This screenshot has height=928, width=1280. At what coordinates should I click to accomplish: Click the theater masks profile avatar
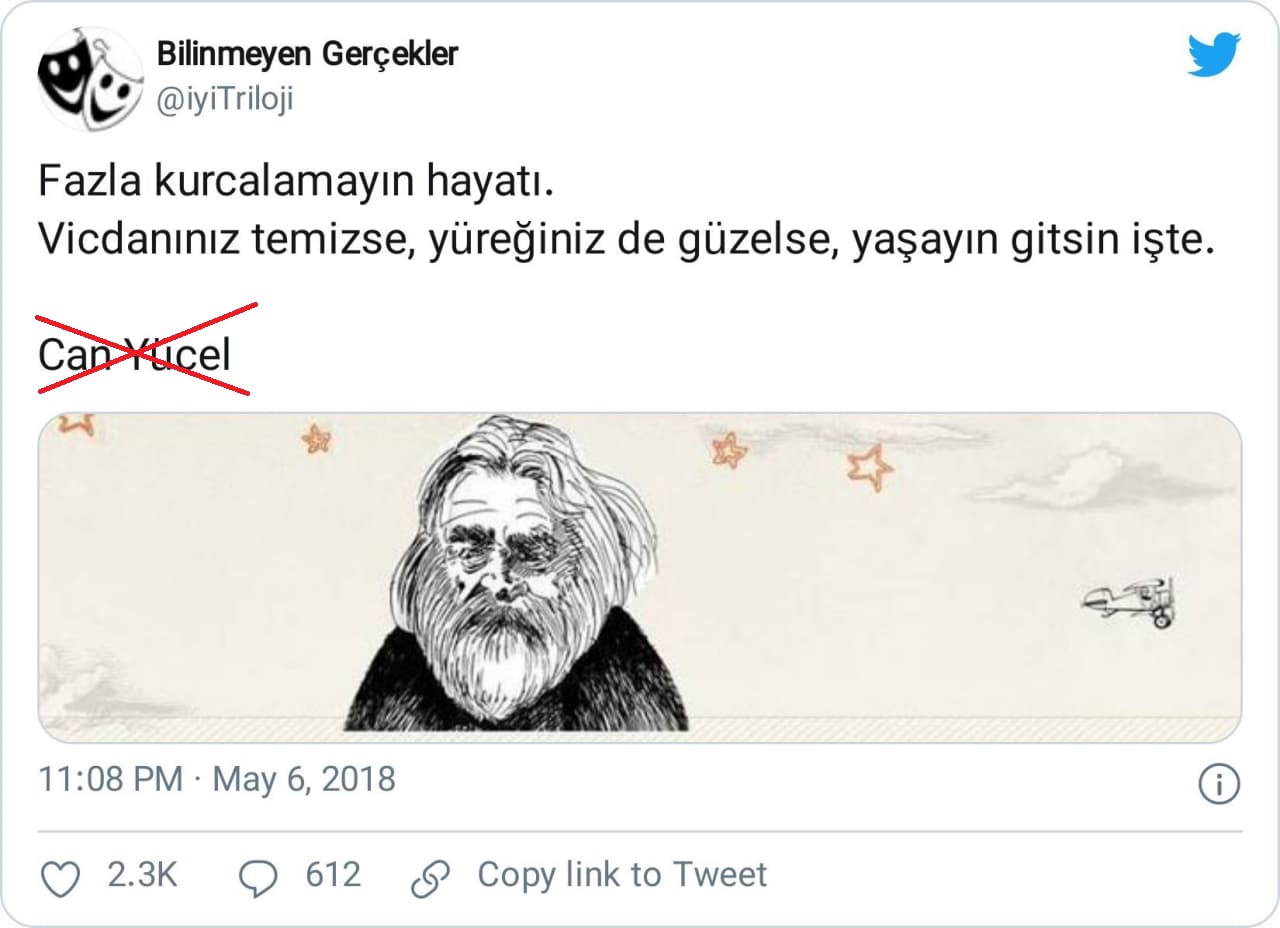point(90,79)
